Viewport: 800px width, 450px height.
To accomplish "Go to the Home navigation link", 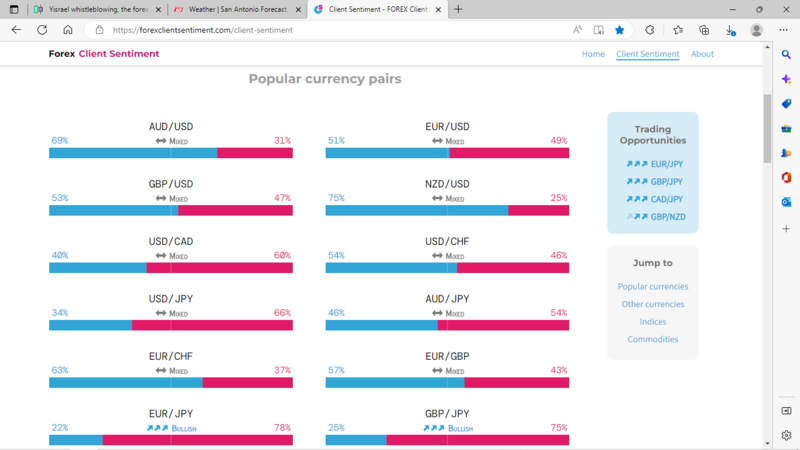I will pyautogui.click(x=593, y=54).
